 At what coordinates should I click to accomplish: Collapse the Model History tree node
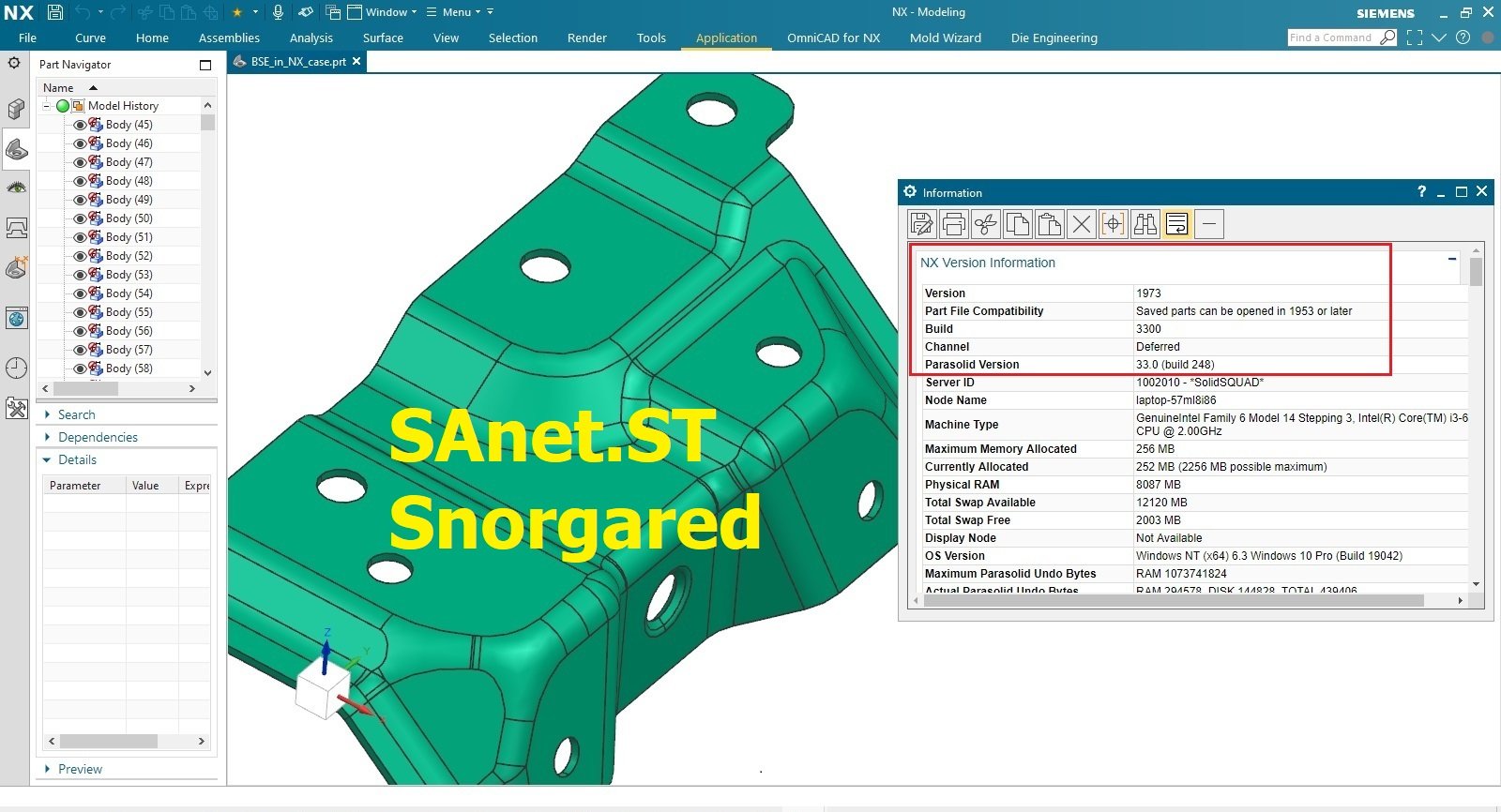46,106
